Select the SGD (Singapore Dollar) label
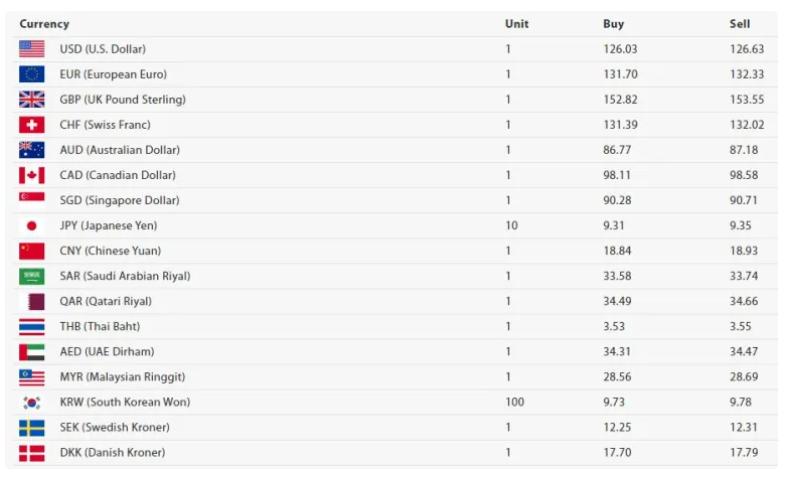The image size is (801, 482). [x=119, y=200]
